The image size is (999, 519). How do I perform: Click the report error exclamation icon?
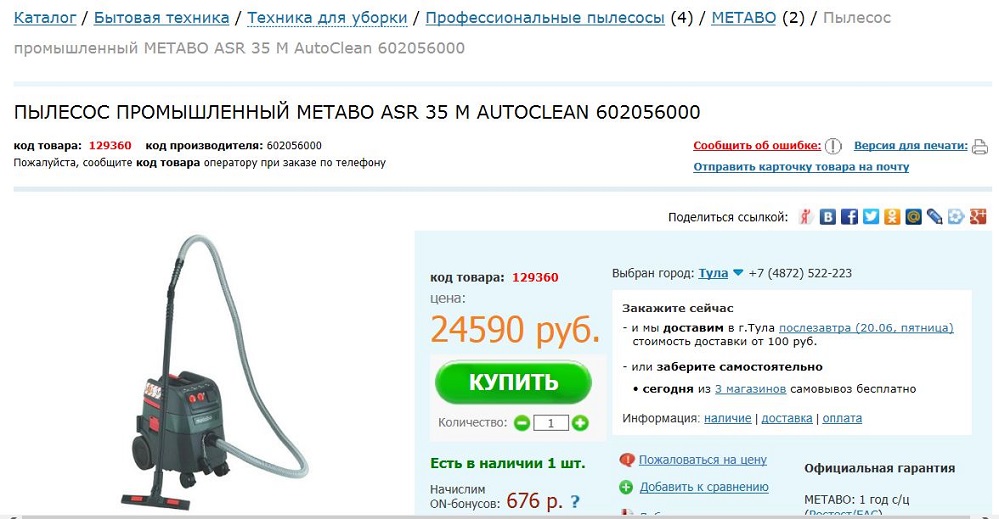(833, 146)
